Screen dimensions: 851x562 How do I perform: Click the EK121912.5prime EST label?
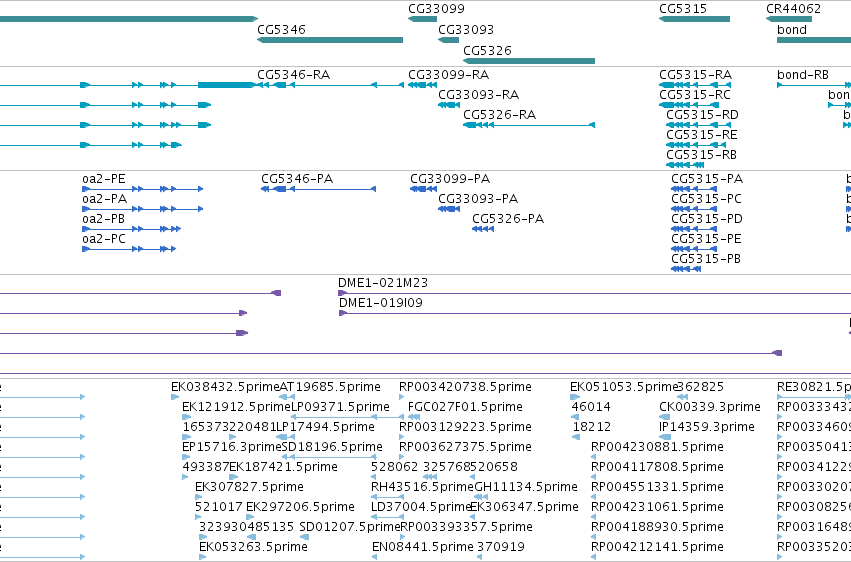point(237,407)
